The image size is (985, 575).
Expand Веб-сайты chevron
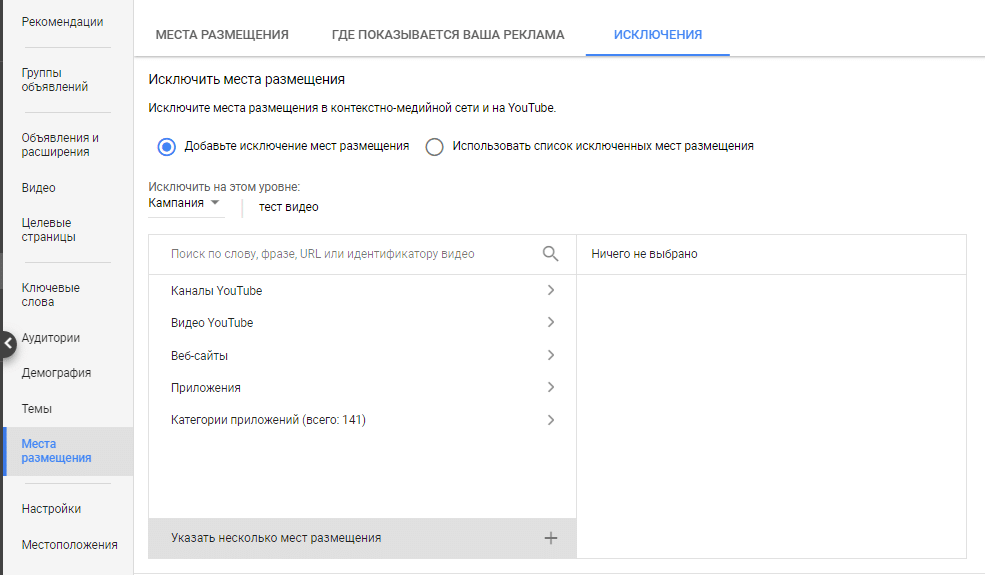[x=551, y=355]
